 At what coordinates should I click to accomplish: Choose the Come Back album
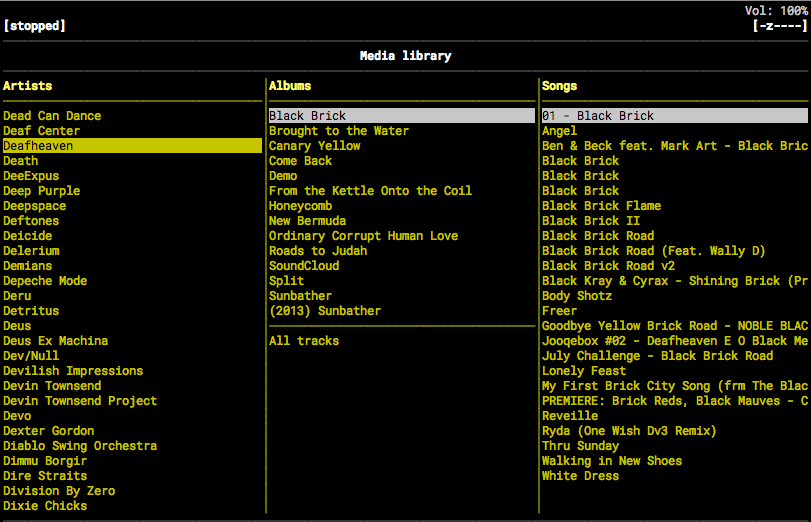coord(301,161)
